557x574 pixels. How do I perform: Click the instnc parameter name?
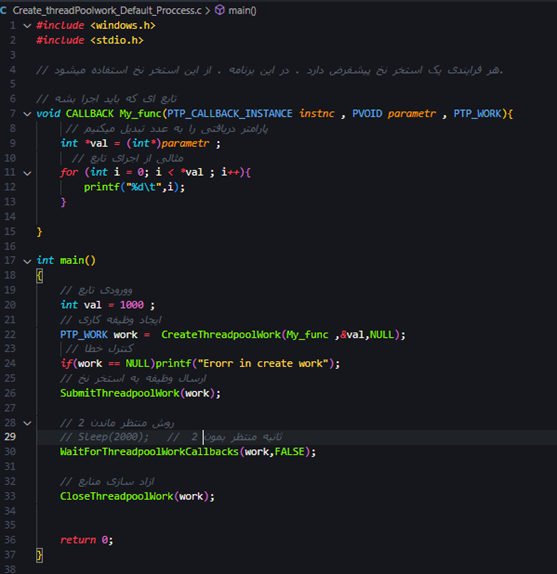tap(317, 113)
